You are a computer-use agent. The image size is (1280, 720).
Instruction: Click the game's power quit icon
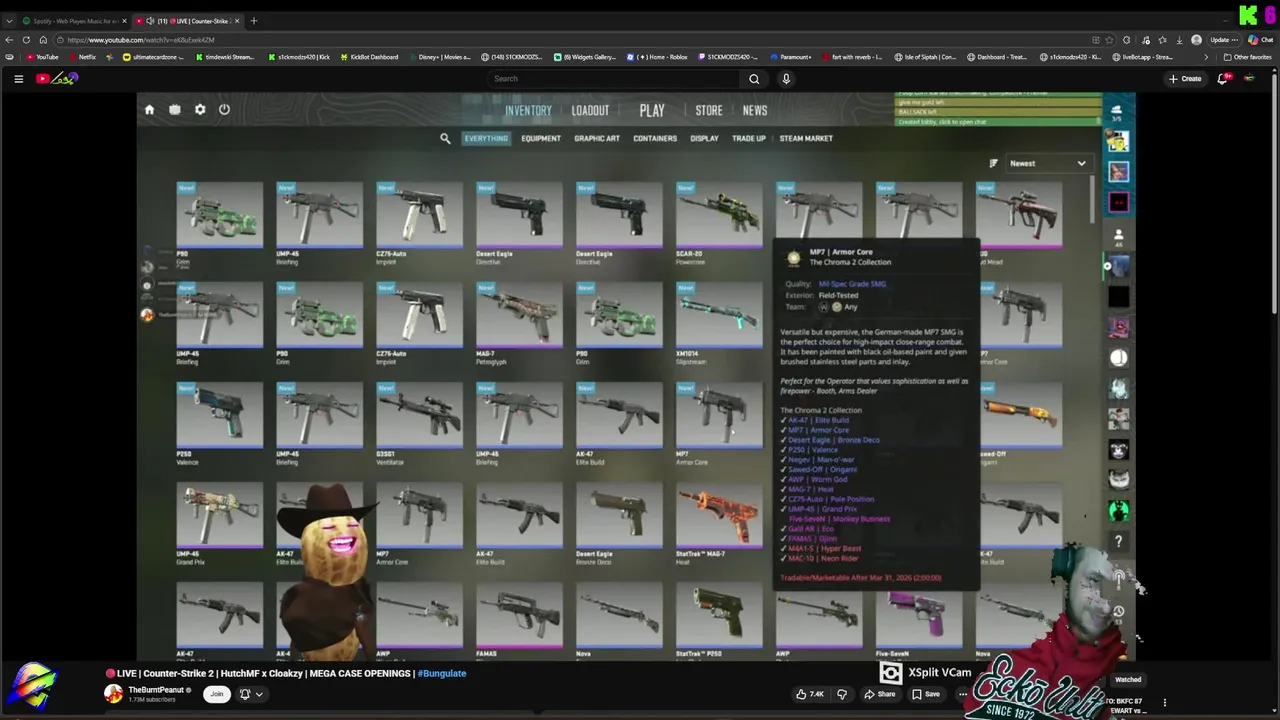224,110
